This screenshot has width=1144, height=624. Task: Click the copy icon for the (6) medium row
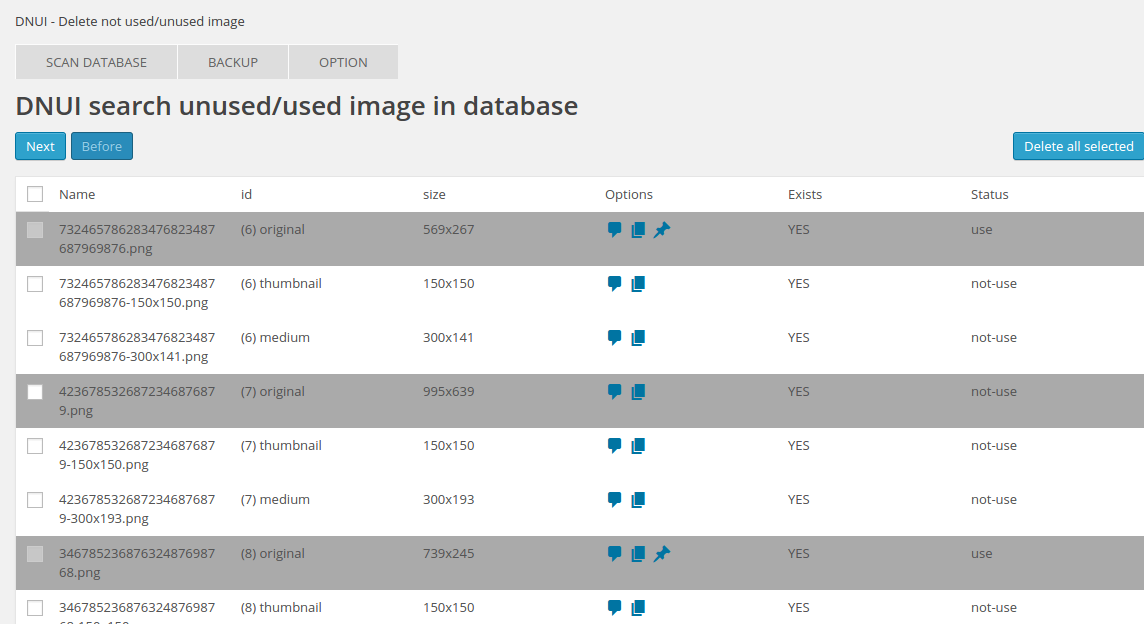(x=638, y=338)
